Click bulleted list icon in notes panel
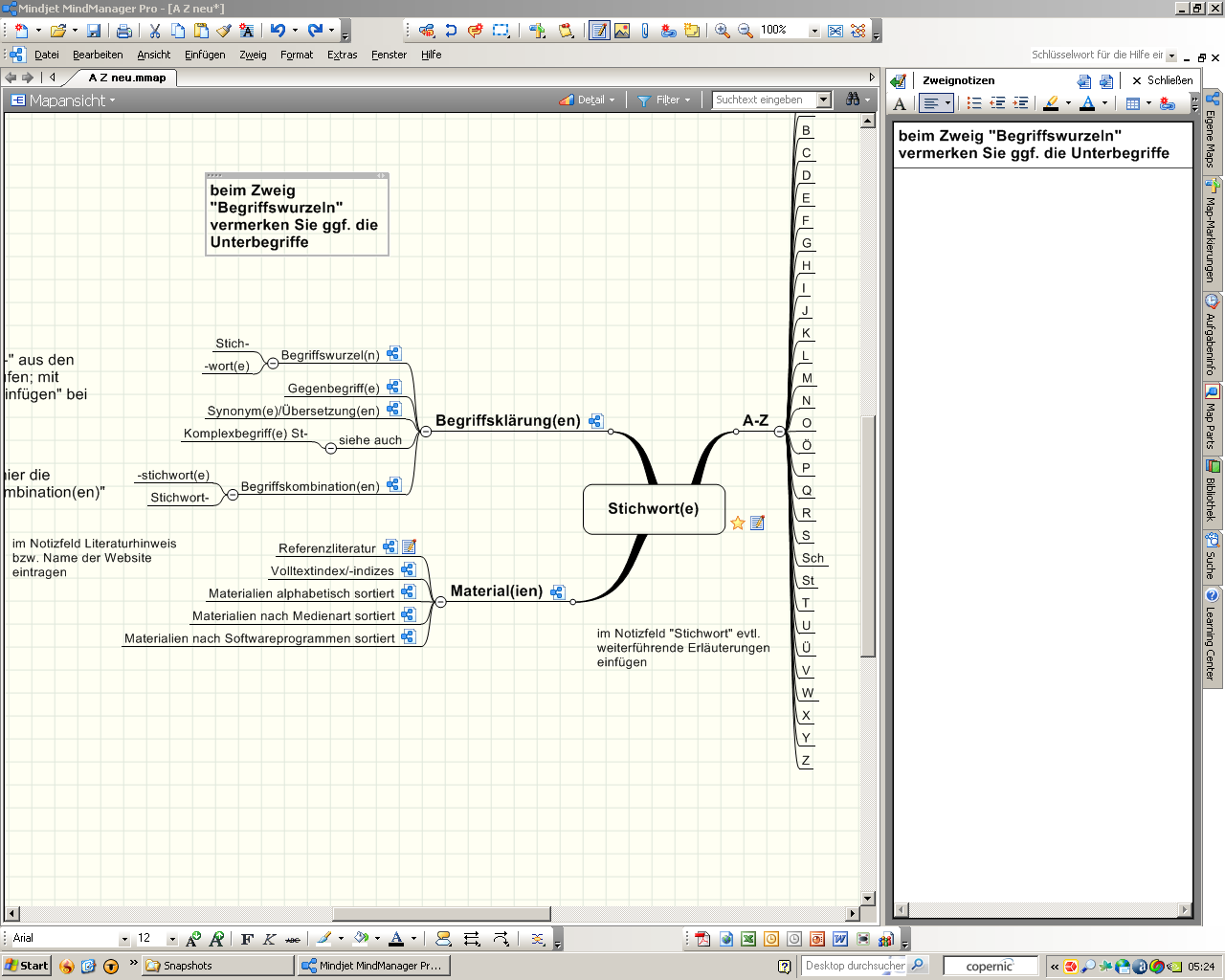This screenshot has width=1225, height=980. [974, 103]
